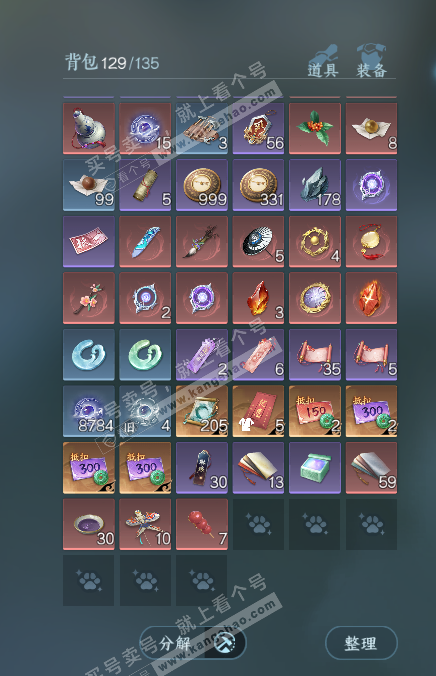
Task: Select the holly berry sprig item
Action: tap(315, 128)
